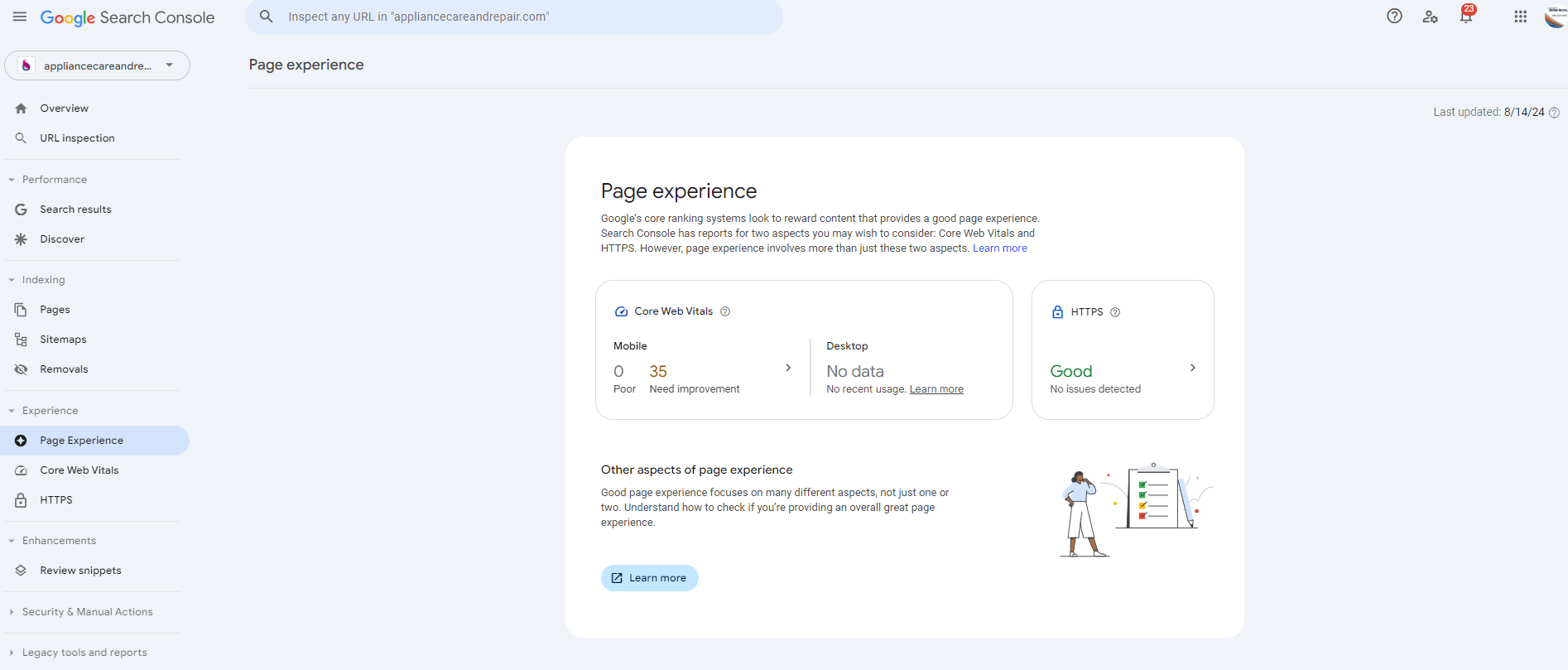Image resolution: width=1568 pixels, height=670 pixels.
Task: Click the HTTPS card help icon
Action: tap(1115, 312)
